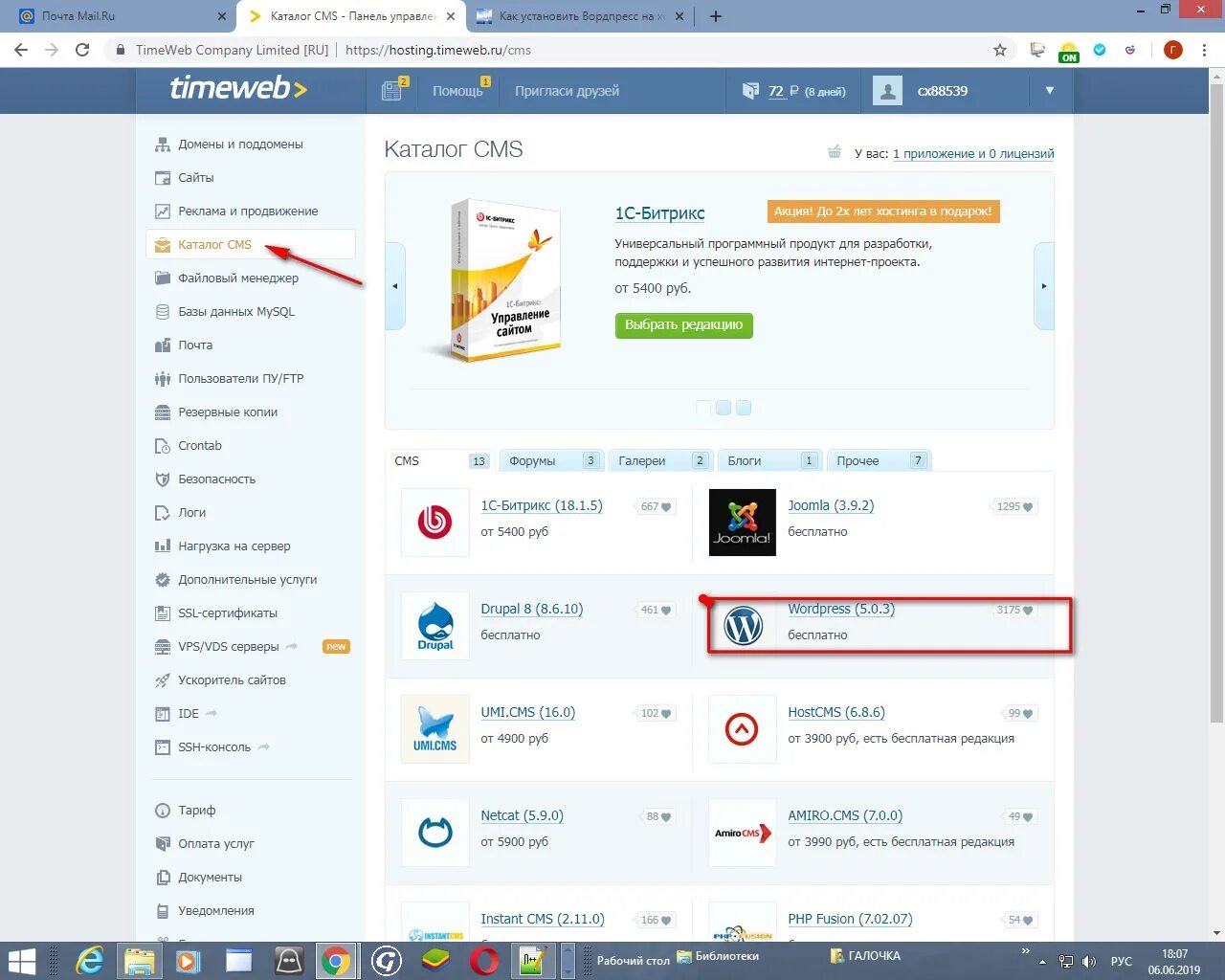Screen dimensions: 1225x980
Task: Open the Domains and subdomains sidebar icon
Action: pos(163,145)
